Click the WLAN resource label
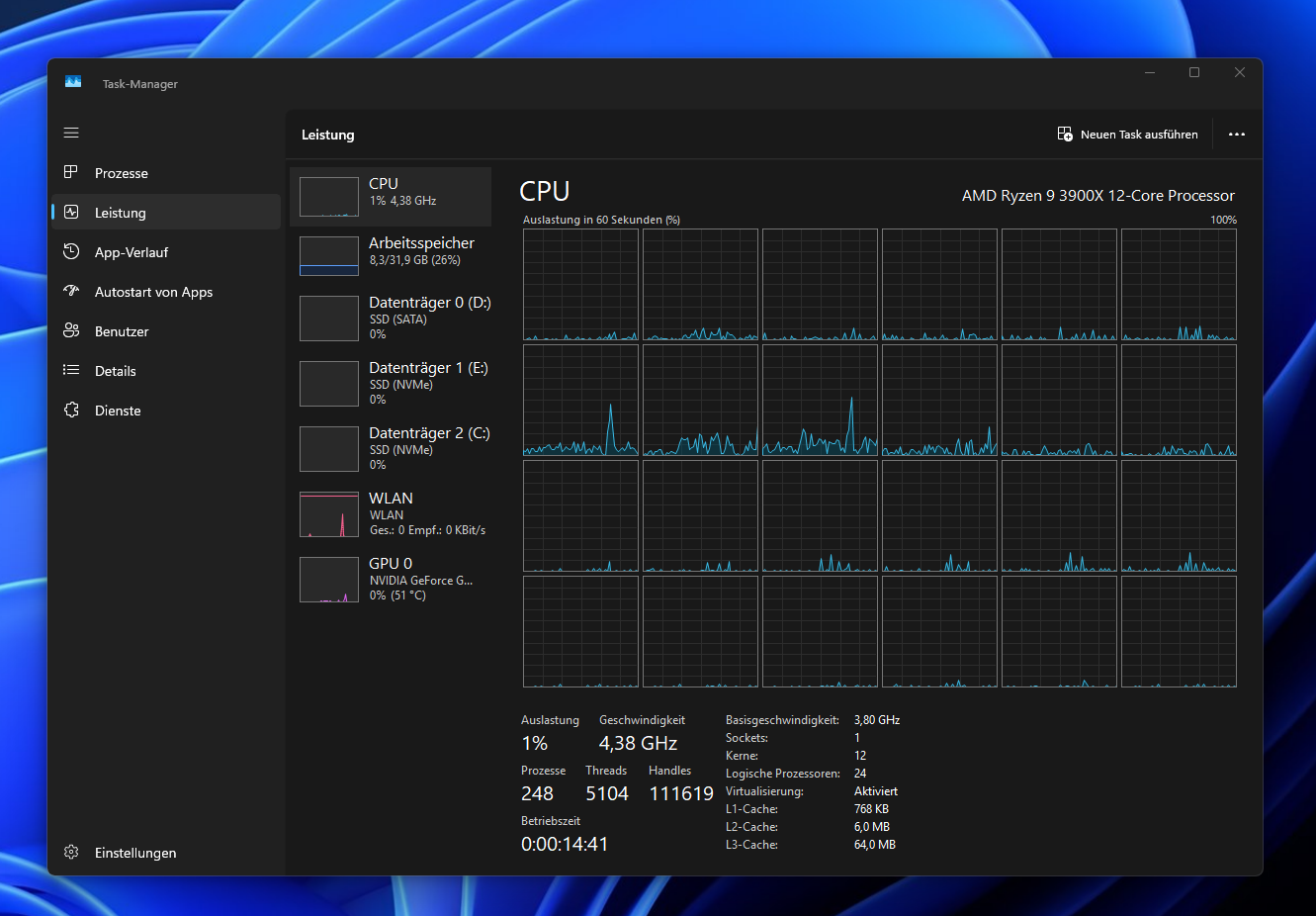The height and width of the screenshot is (916, 1316). coord(391,499)
